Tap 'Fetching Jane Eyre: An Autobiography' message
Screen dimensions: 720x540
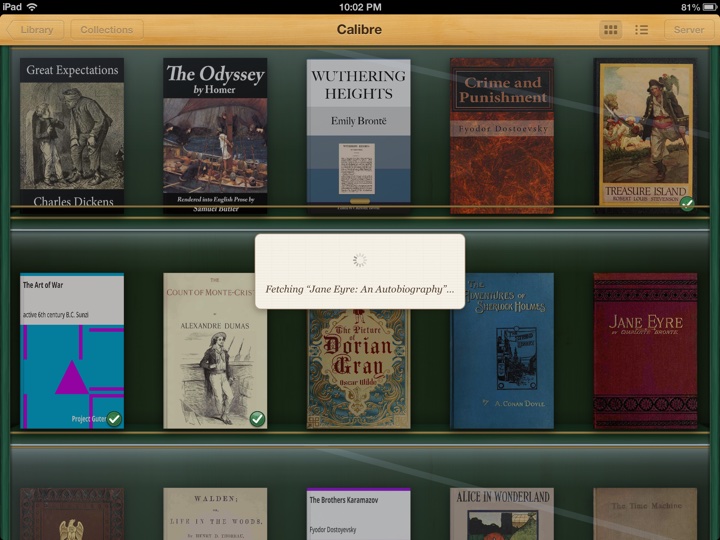360,289
